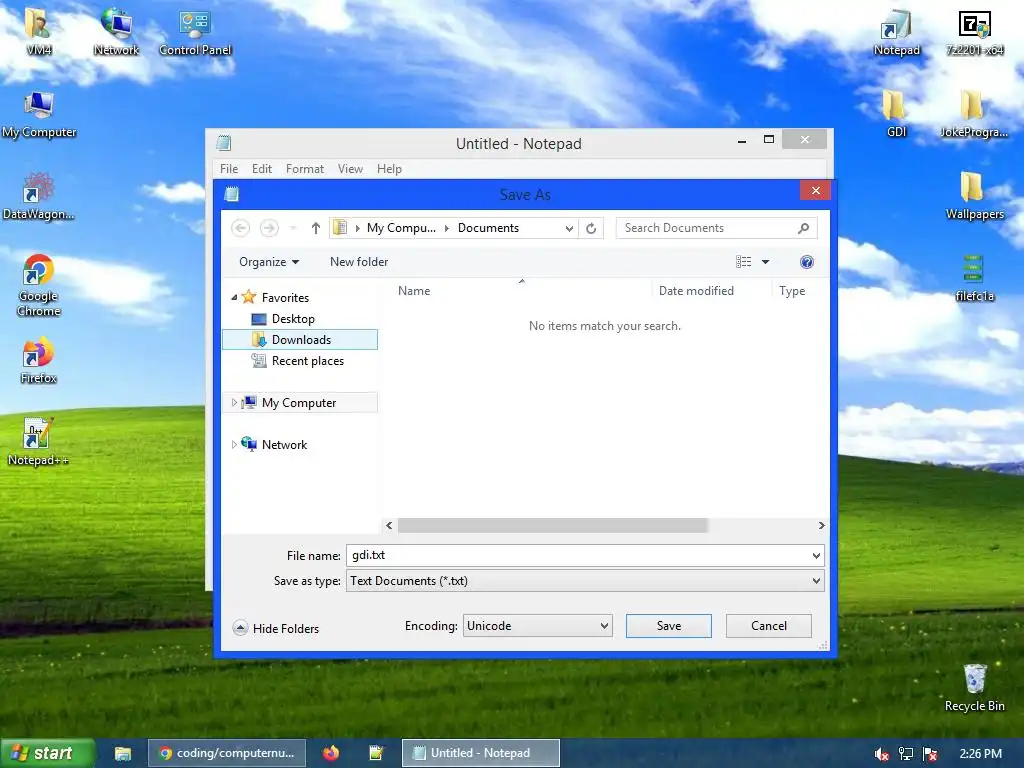Screen dimensions: 1024x768
Task: Select the Control Panel desktop icon
Action: 195,31
